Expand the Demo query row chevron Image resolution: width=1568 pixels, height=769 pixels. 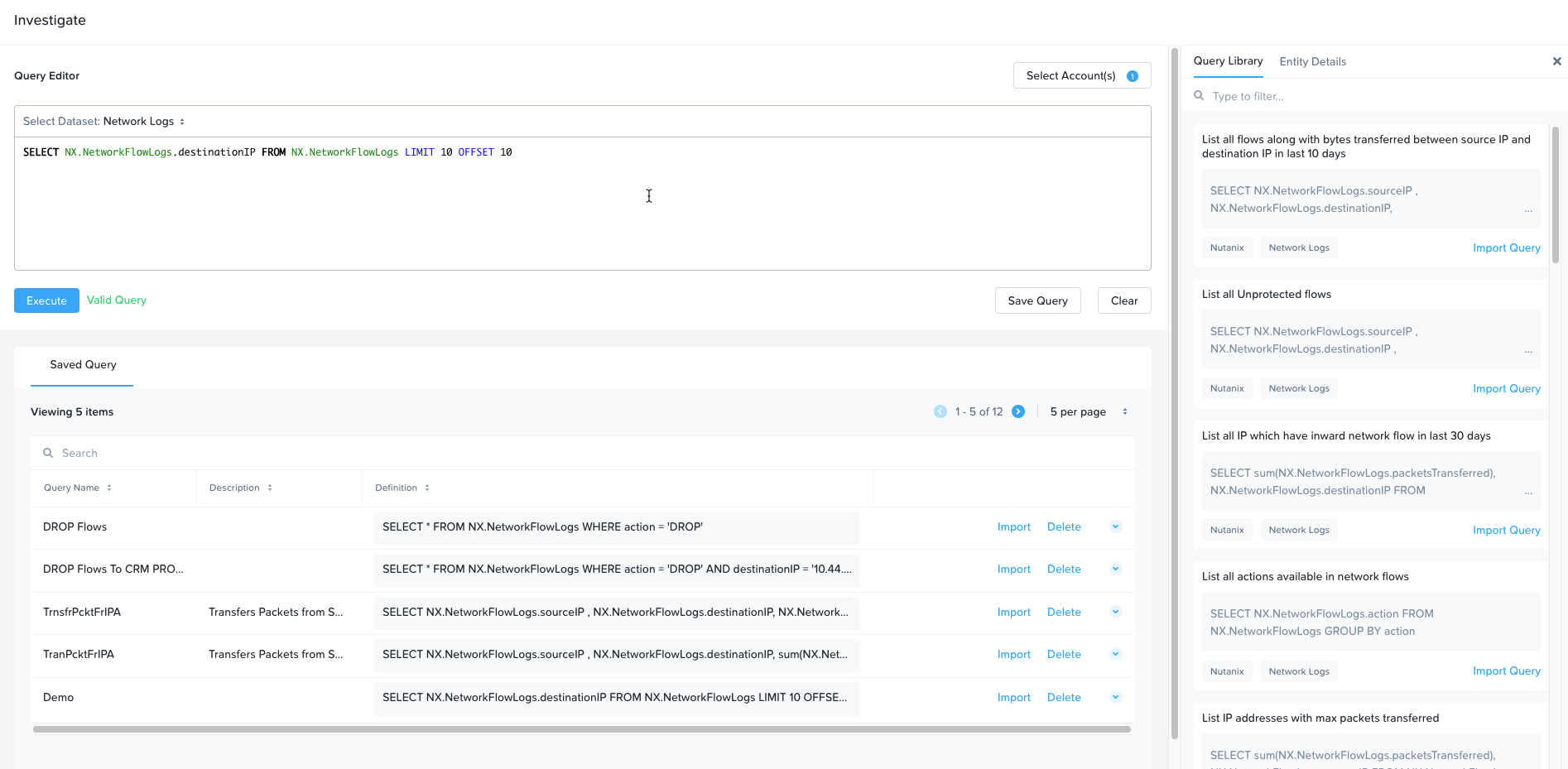coord(1115,697)
